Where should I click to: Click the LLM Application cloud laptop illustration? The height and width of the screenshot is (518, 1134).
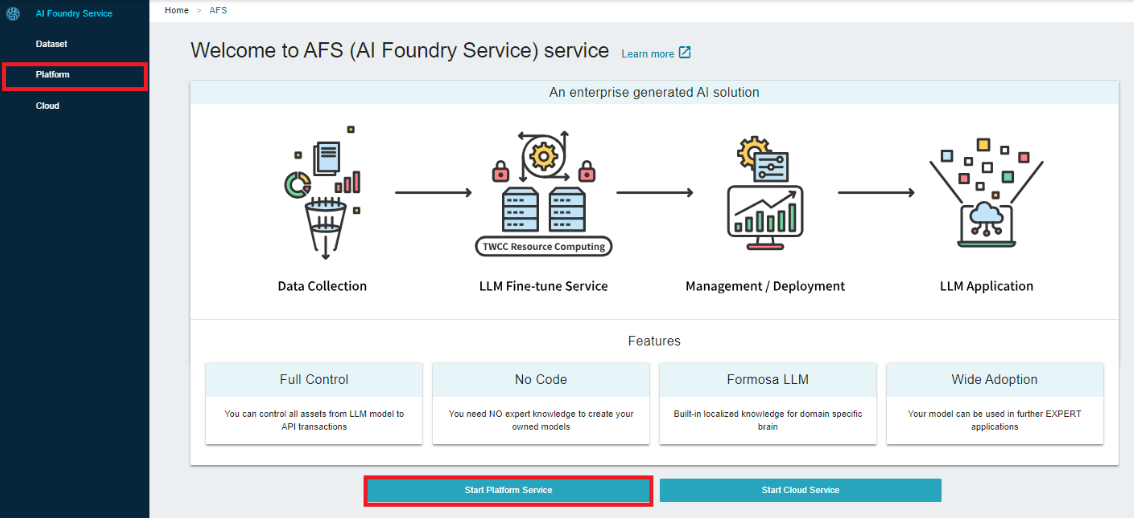[986, 192]
